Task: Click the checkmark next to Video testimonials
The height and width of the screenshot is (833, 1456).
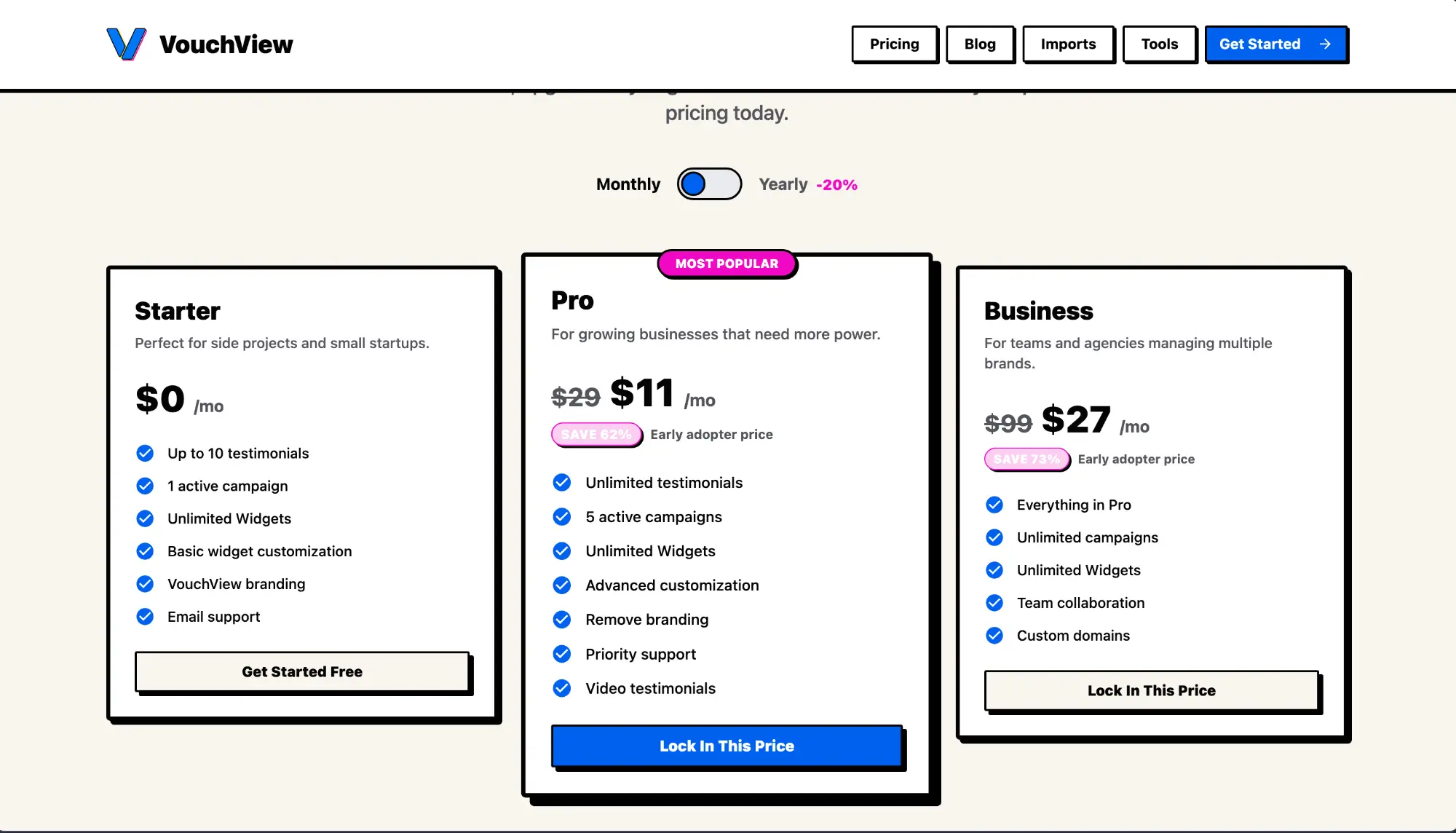Action: [562, 689]
